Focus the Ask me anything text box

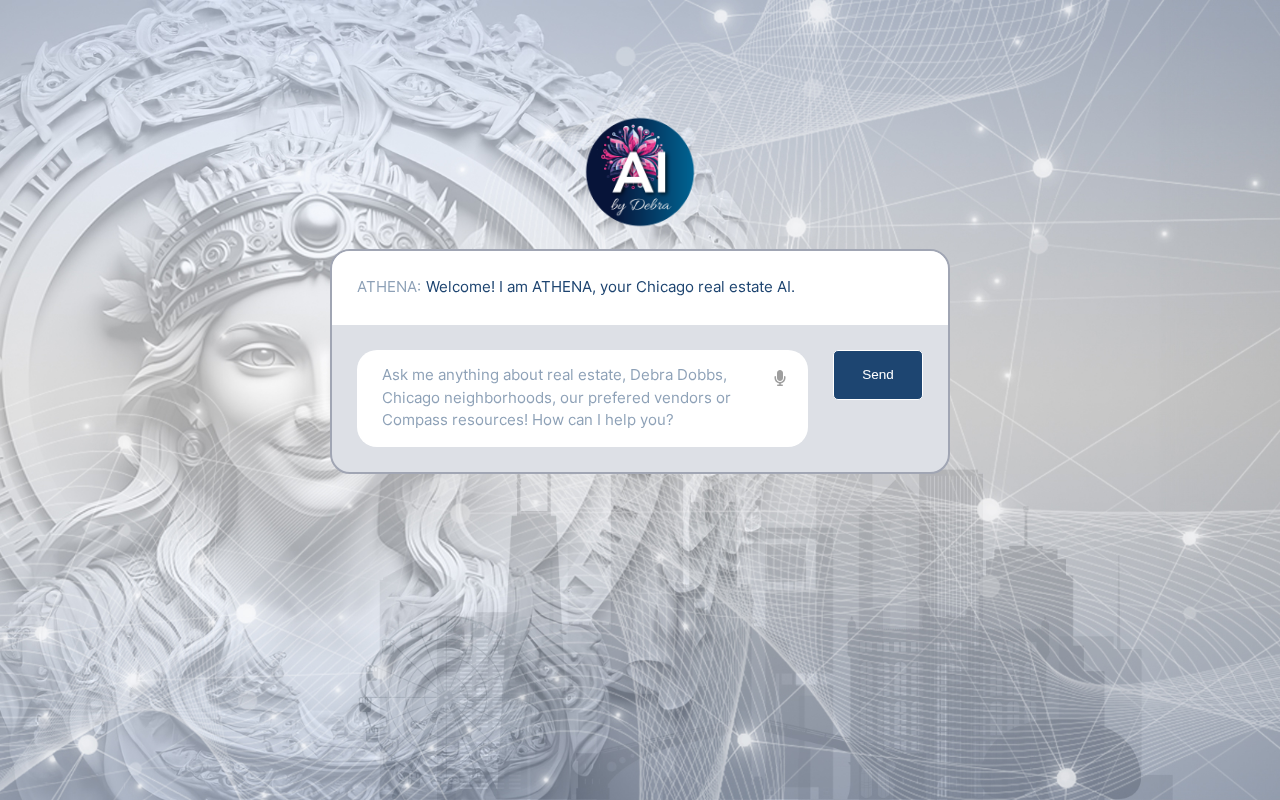582,398
